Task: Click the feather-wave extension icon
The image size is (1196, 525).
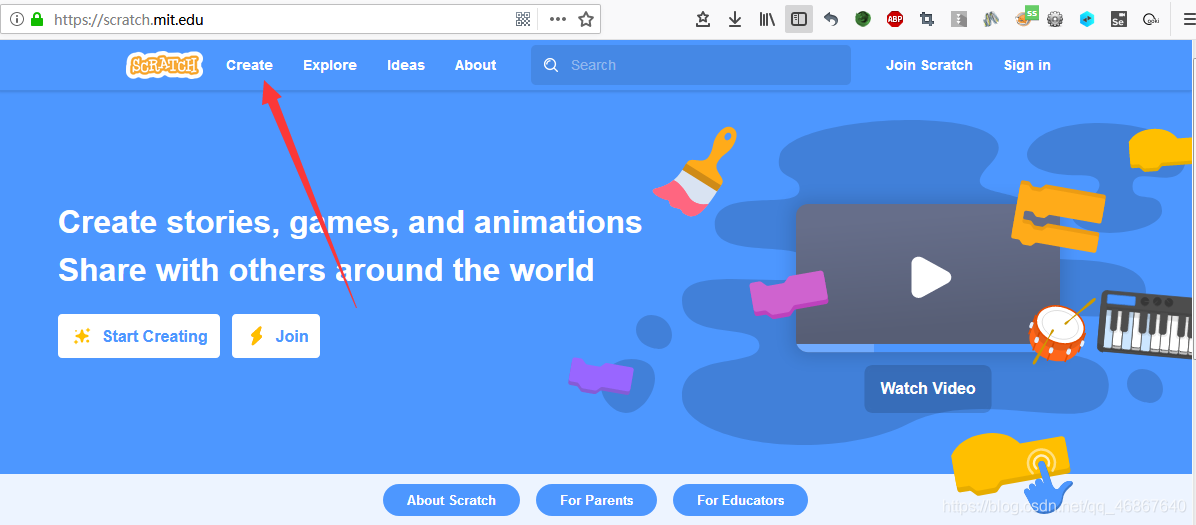Action: pyautogui.click(x=991, y=20)
